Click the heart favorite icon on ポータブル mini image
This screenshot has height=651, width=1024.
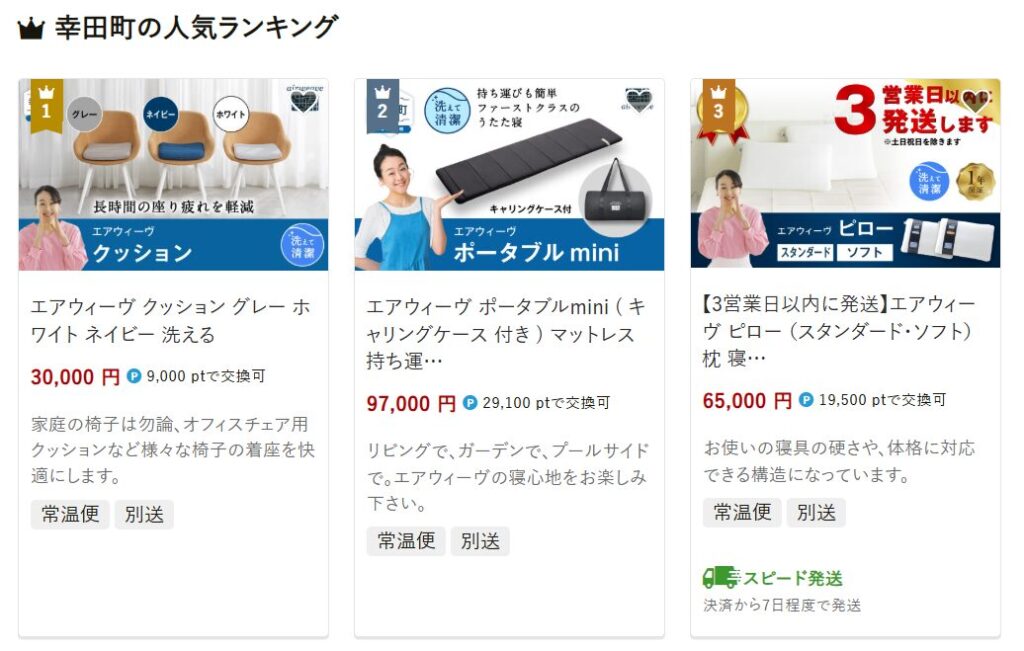coord(638,100)
